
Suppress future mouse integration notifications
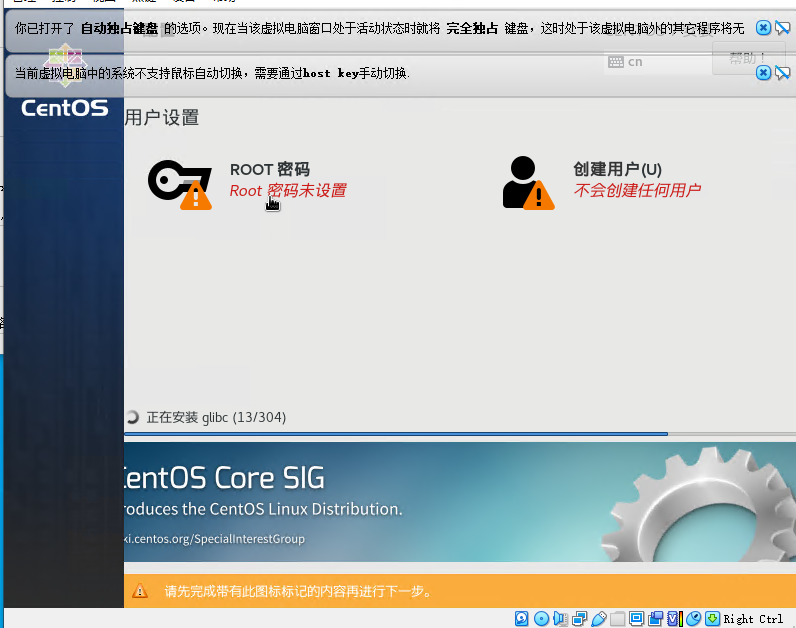pyautogui.click(x=782, y=73)
